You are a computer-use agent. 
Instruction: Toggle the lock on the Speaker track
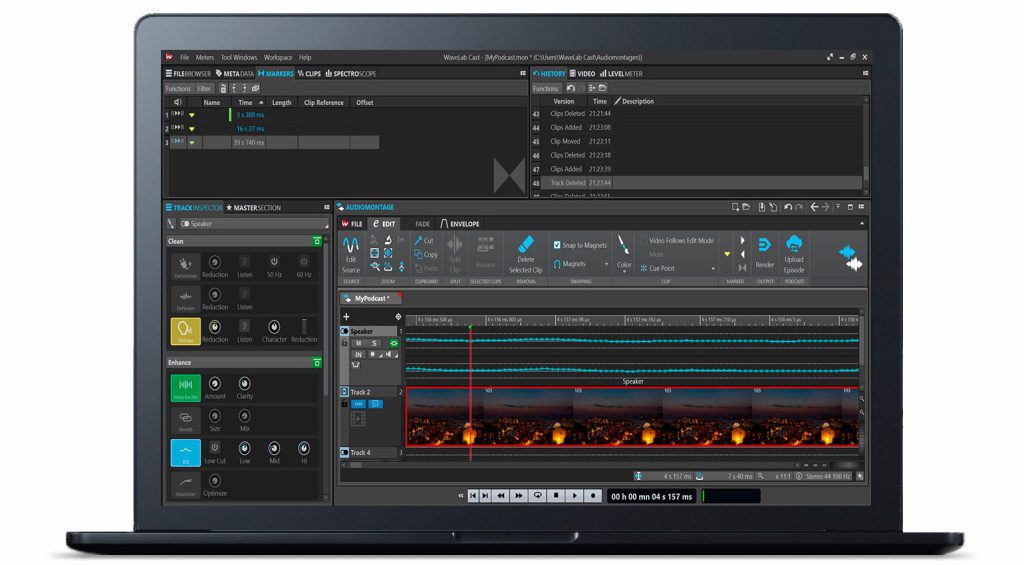345,343
